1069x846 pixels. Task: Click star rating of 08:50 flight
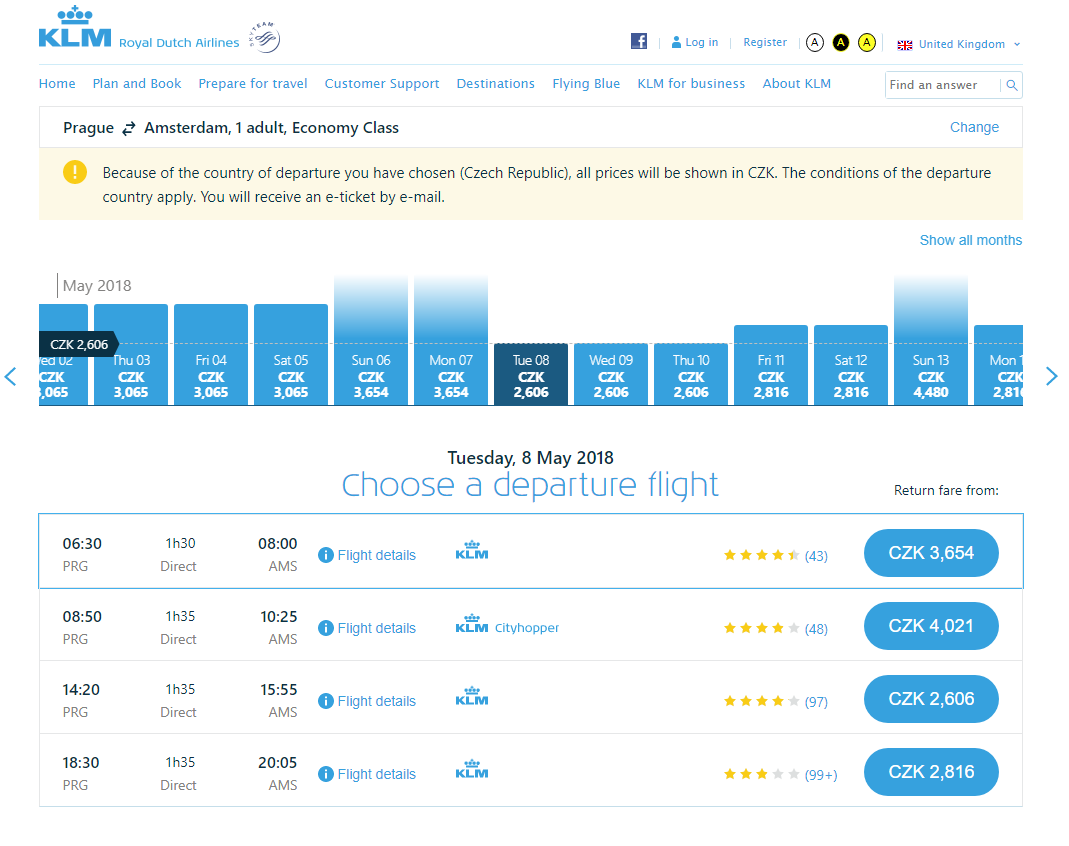pos(762,628)
